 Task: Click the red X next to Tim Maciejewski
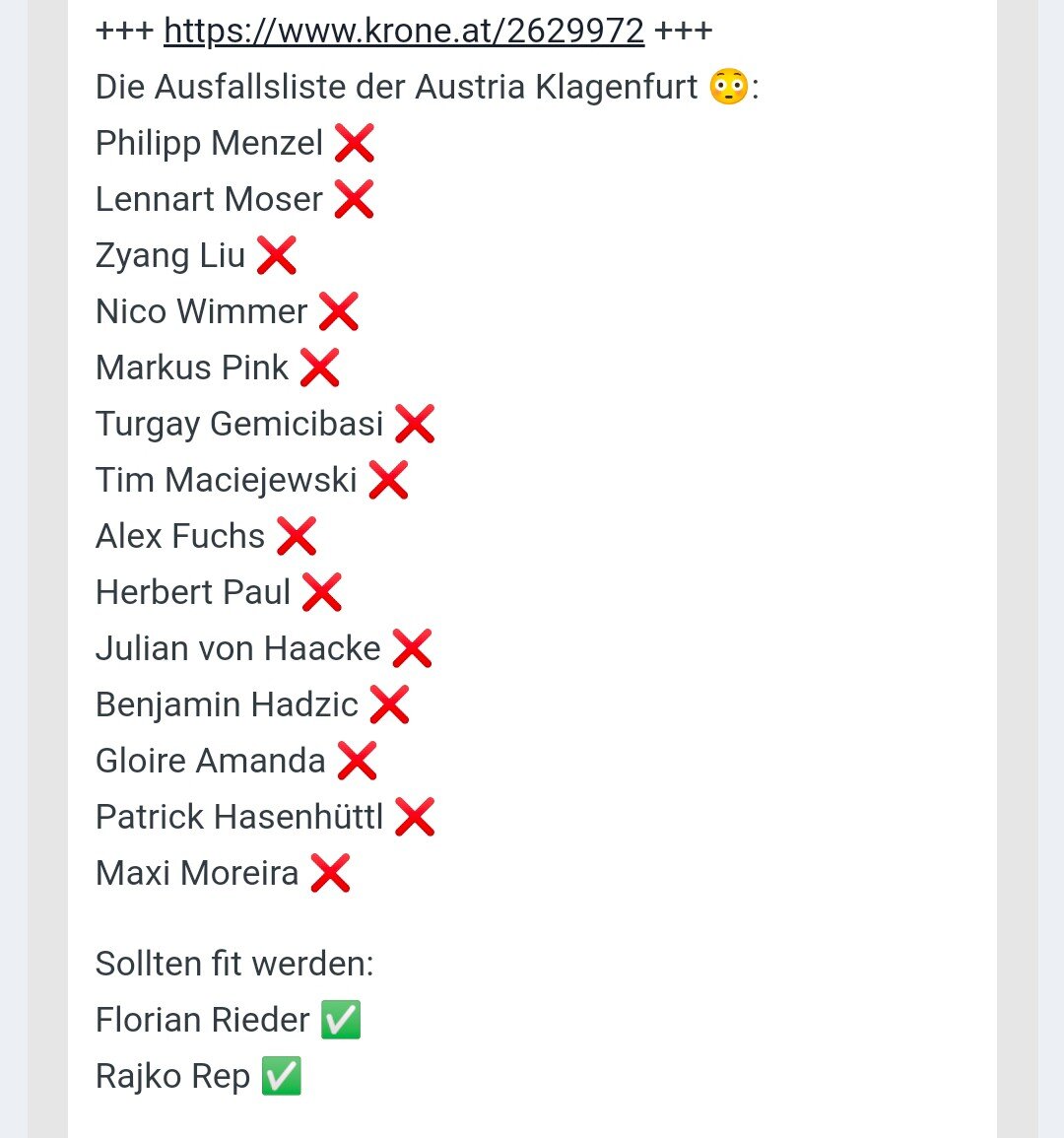click(x=388, y=481)
